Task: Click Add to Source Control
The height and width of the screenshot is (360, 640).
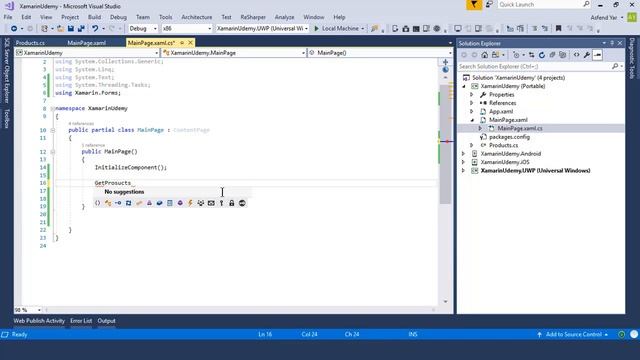Action: tap(573, 334)
